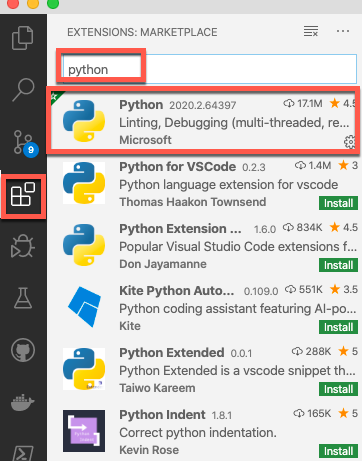Click the 834K download count

(303, 227)
